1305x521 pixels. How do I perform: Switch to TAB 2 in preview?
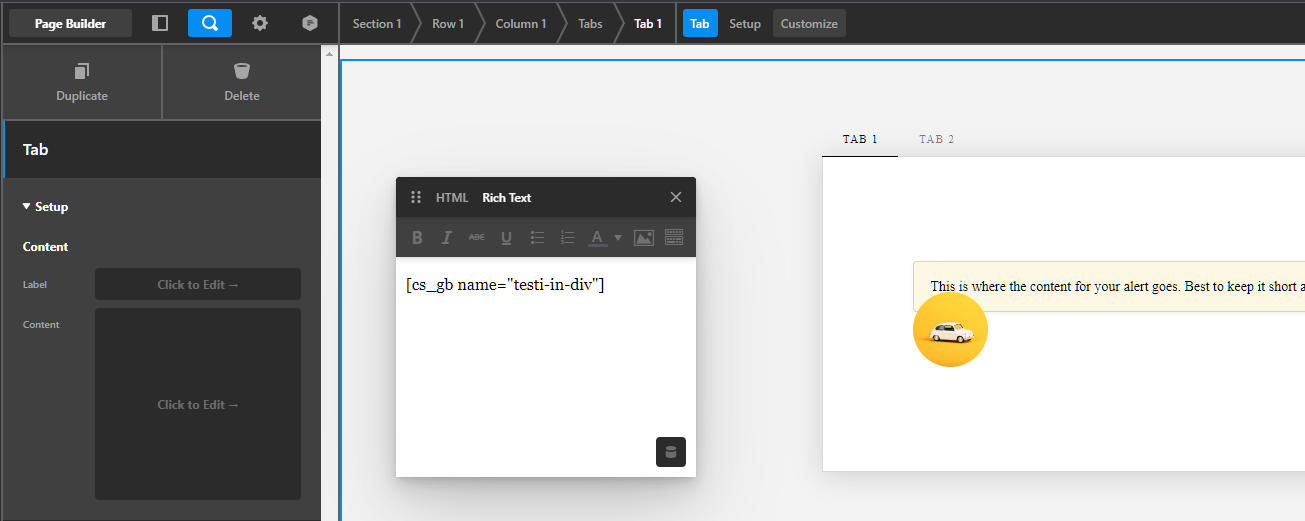pos(937,139)
